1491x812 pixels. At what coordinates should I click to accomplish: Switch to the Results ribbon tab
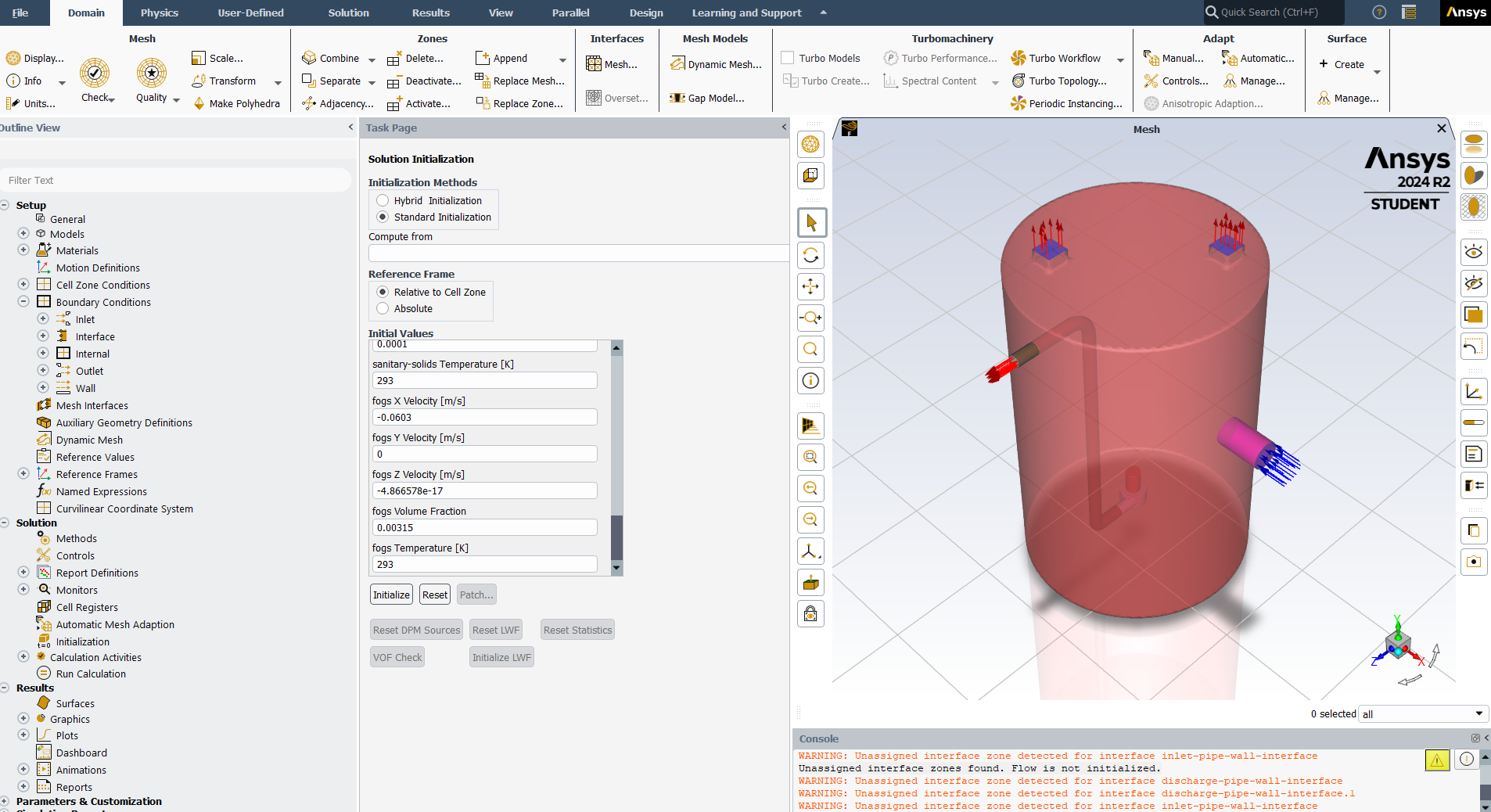click(x=431, y=13)
